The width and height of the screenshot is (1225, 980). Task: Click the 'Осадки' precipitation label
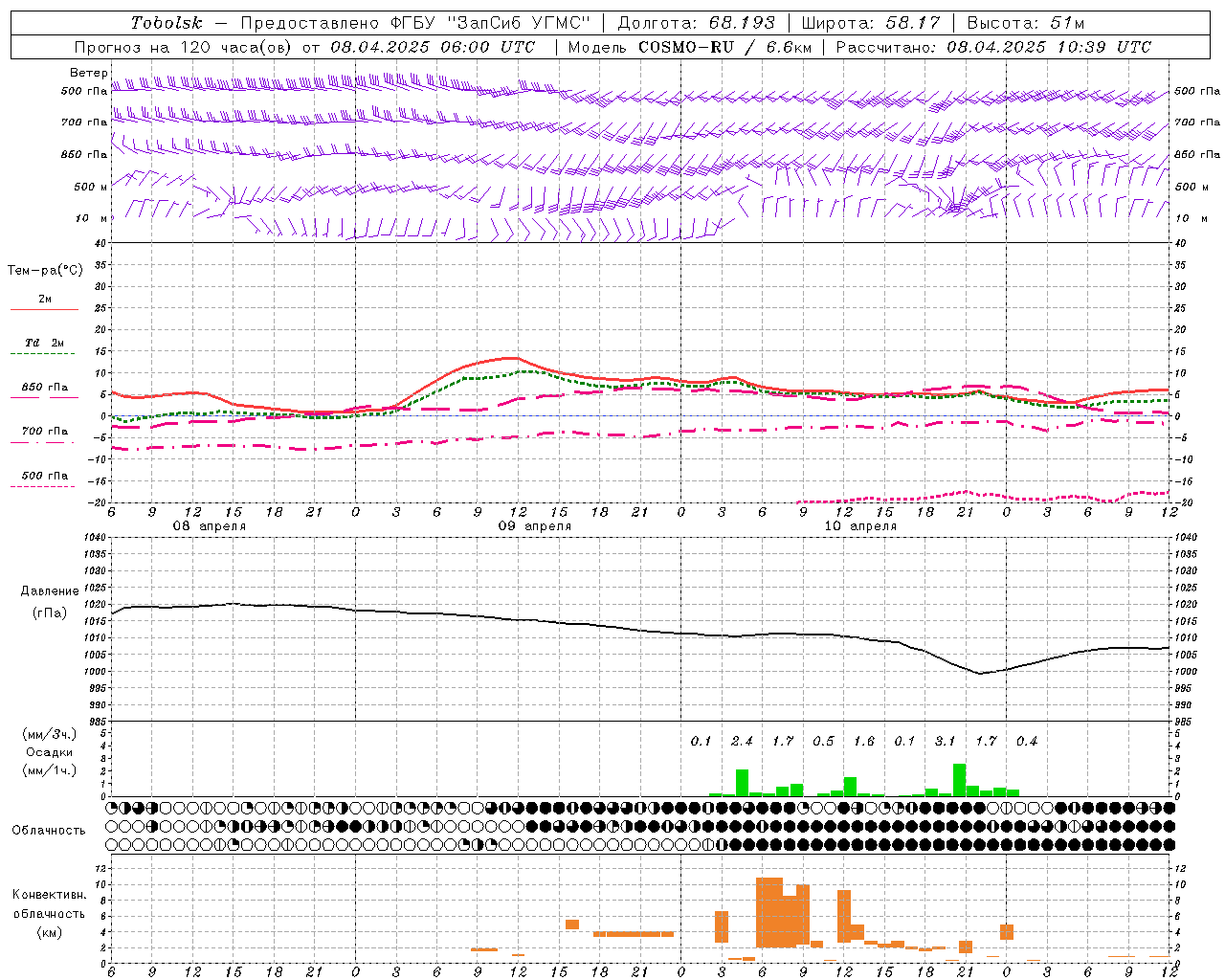tap(50, 752)
